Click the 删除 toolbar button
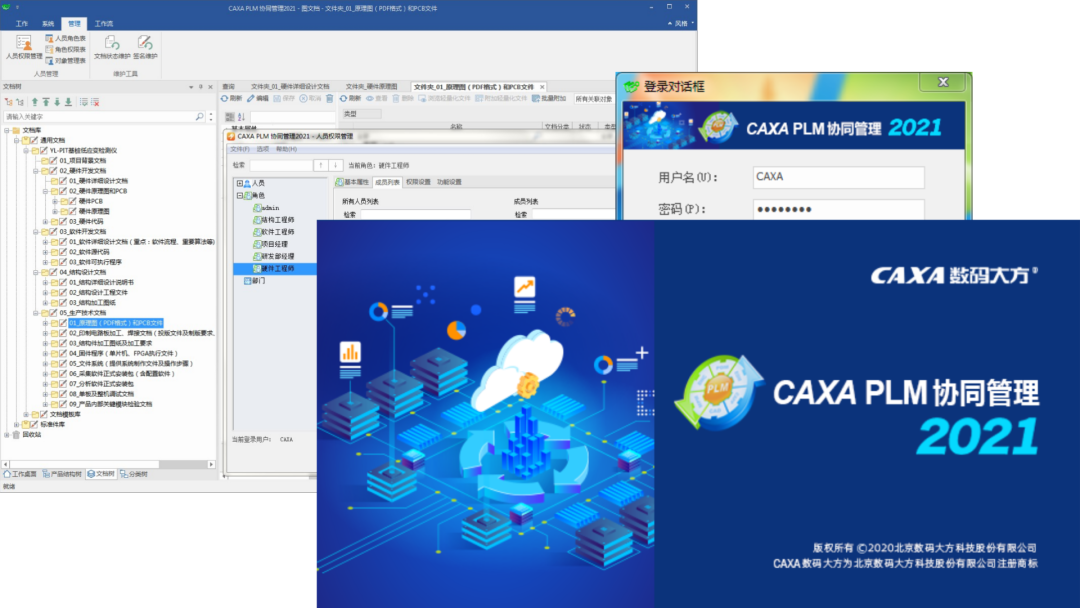The image size is (1080, 608). pyautogui.click(x=404, y=98)
